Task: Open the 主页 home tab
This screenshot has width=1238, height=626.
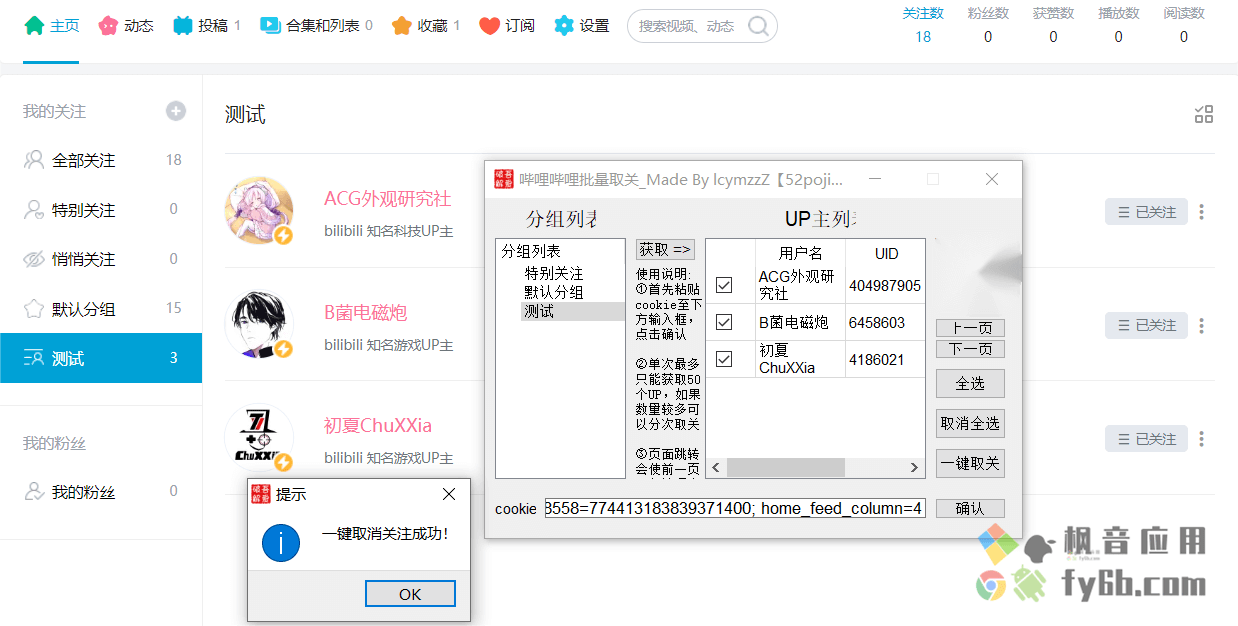Action: 51,26
